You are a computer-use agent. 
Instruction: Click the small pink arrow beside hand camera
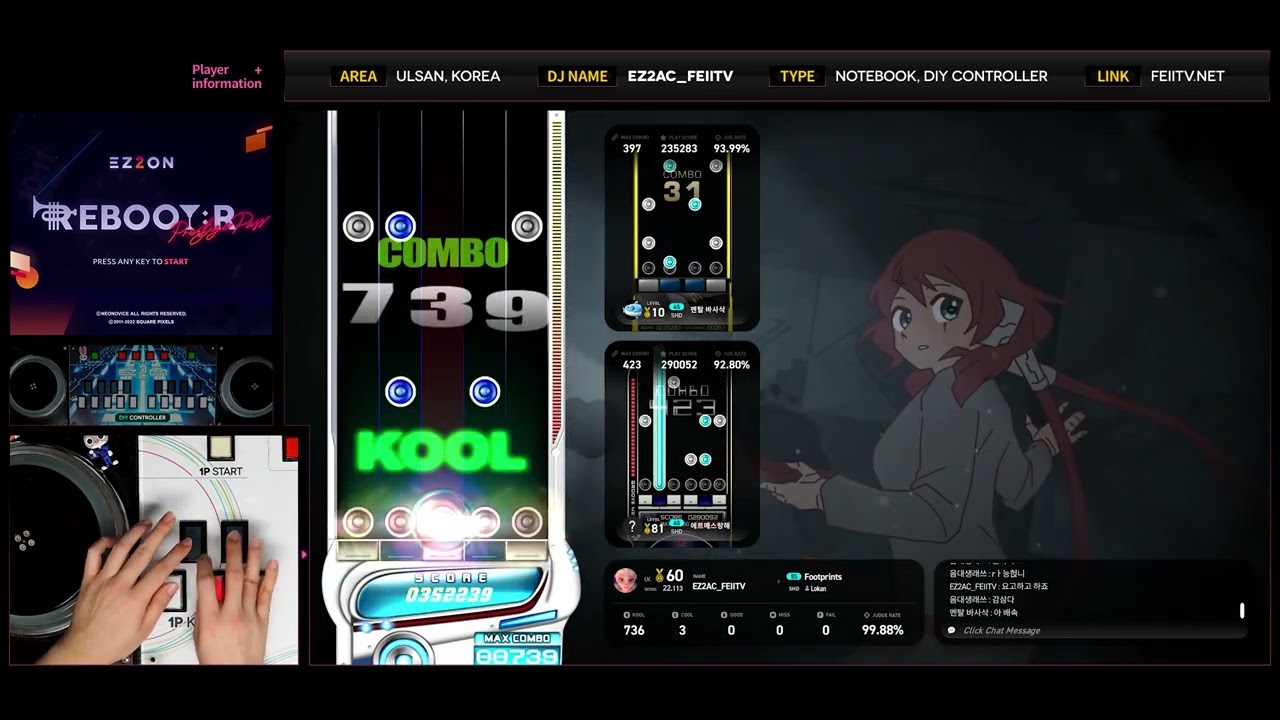coord(304,553)
